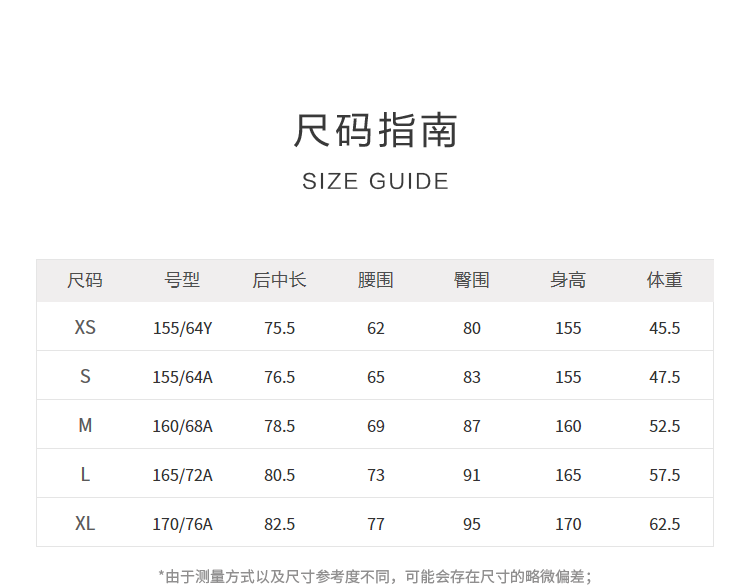The width and height of the screenshot is (750, 585).
Task: Select the 170/76A model cell
Action: pyautogui.click(x=183, y=524)
